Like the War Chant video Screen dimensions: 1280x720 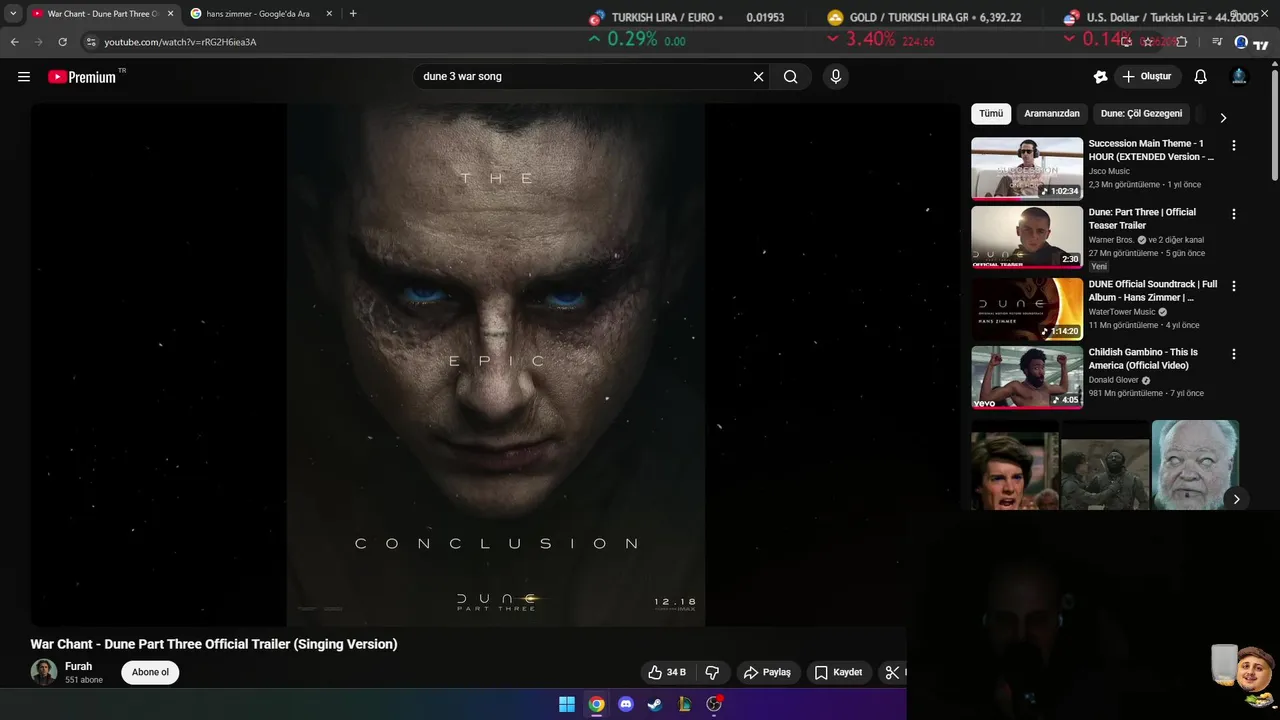[x=667, y=672]
